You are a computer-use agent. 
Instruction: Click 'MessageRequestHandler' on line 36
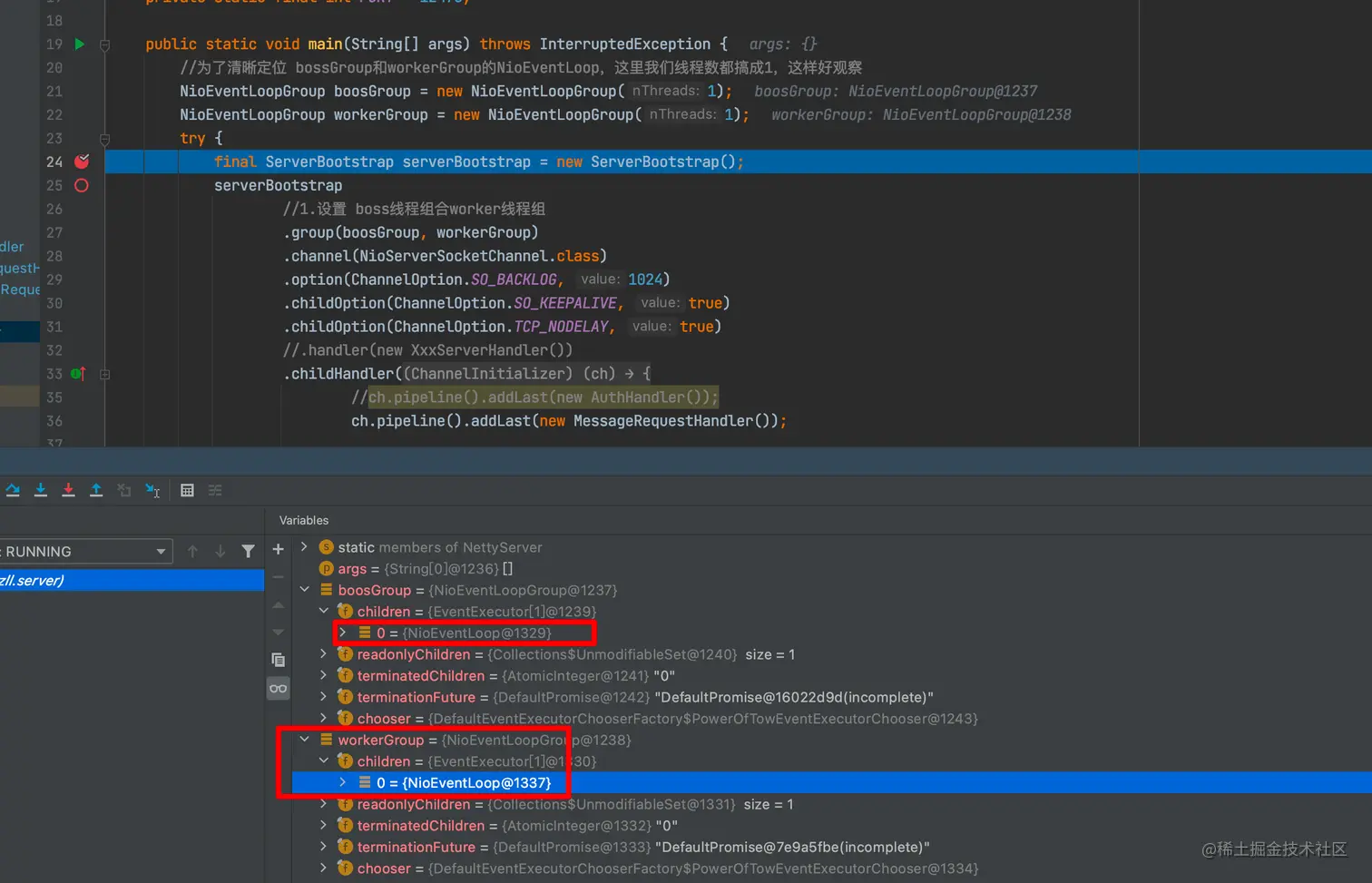coord(662,421)
